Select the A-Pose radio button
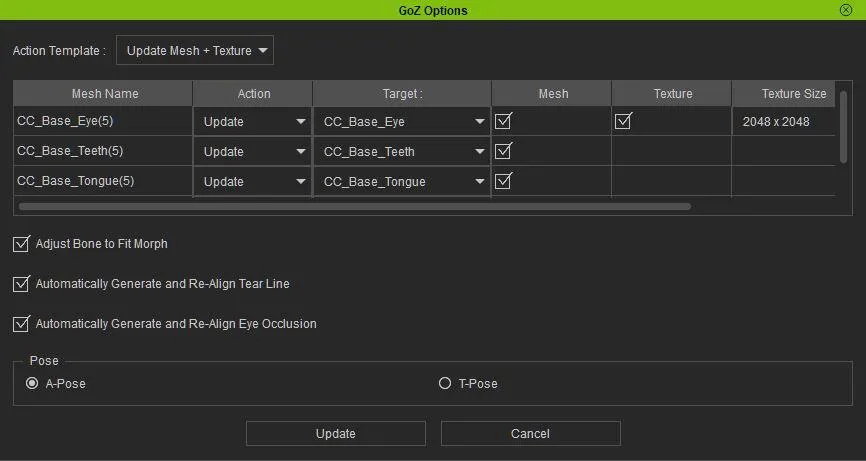This screenshot has width=866, height=461. [32, 383]
